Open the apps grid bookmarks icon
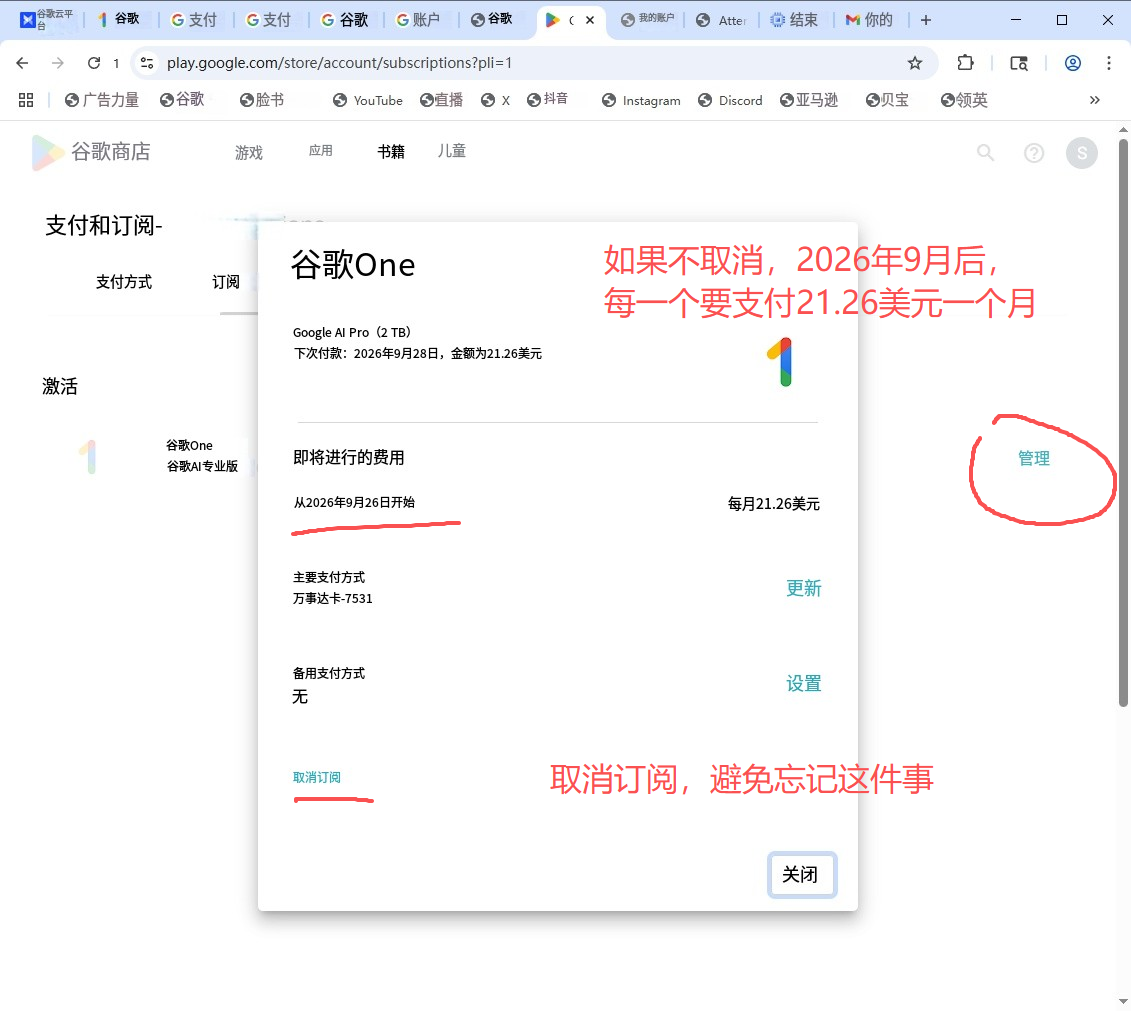This screenshot has width=1131, height=1011. pyautogui.click(x=26, y=100)
